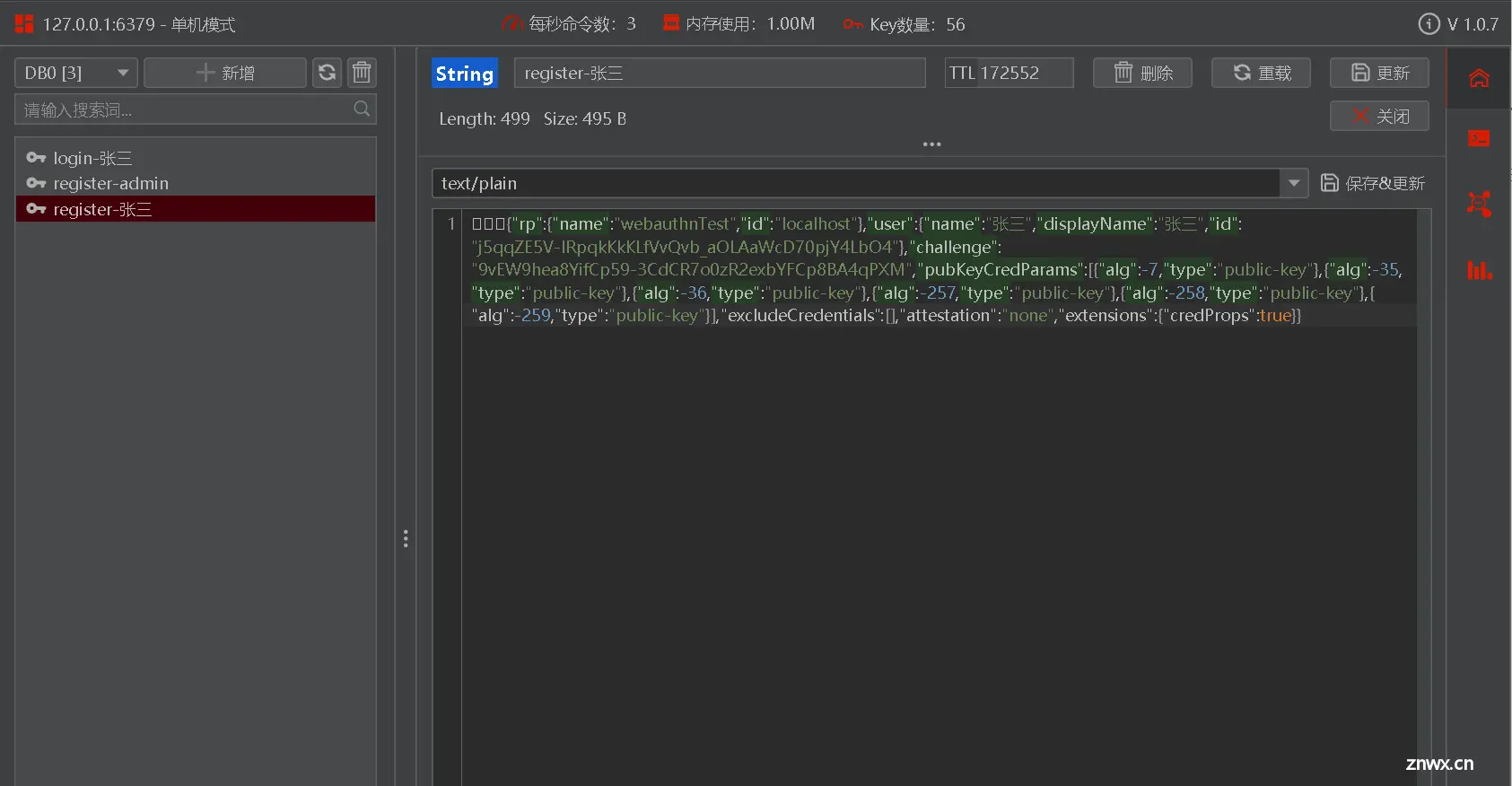Click the memory usage icon
This screenshot has width=1512, height=786.
pos(671,23)
